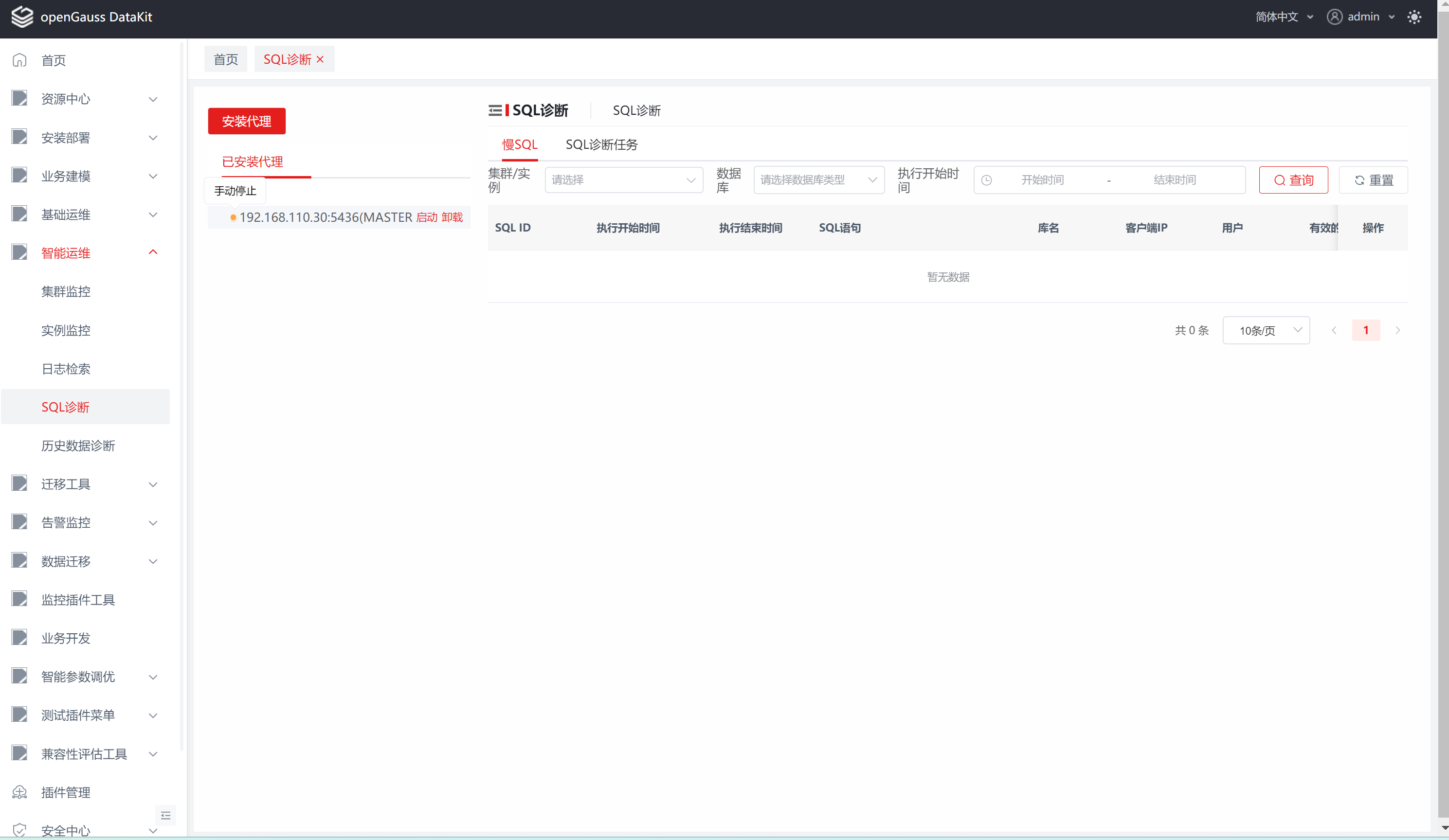Click the clock icon in the time range field

[x=987, y=180]
